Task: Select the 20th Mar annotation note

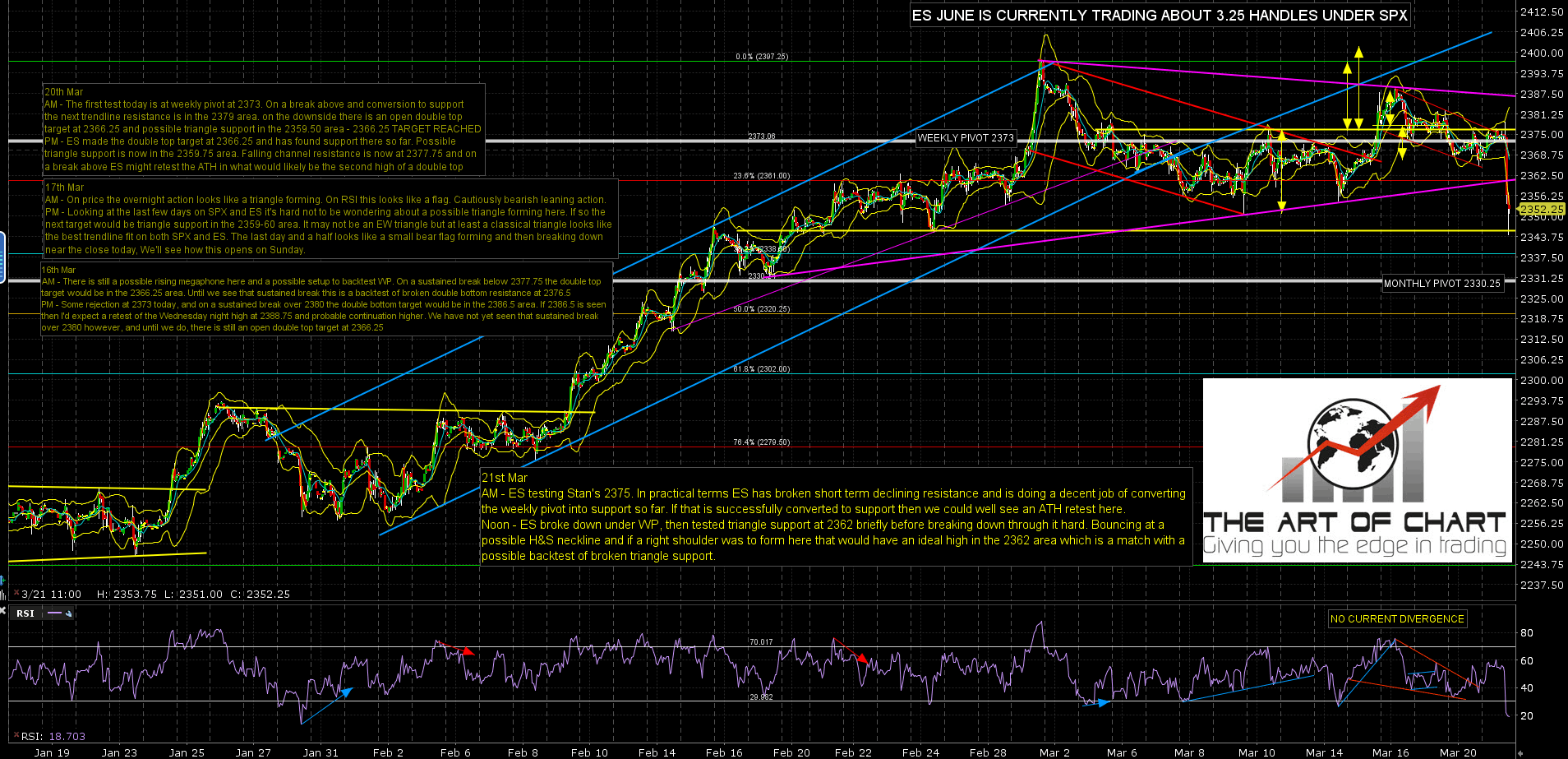Action: pos(263,130)
